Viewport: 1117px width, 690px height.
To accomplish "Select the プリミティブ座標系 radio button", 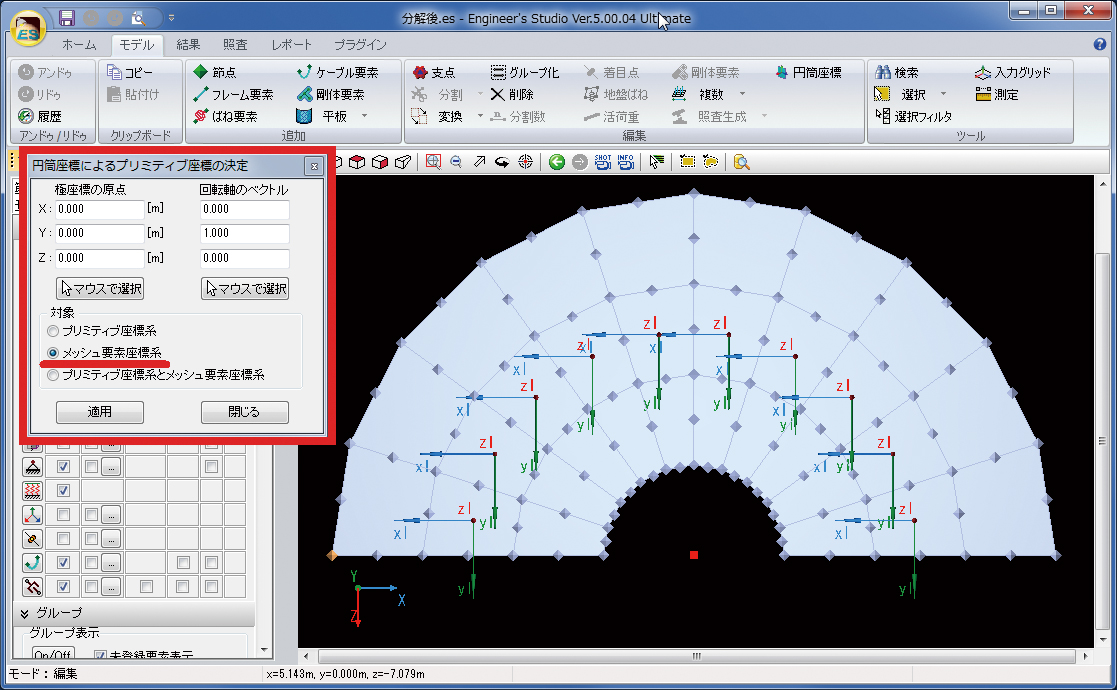I will point(53,331).
